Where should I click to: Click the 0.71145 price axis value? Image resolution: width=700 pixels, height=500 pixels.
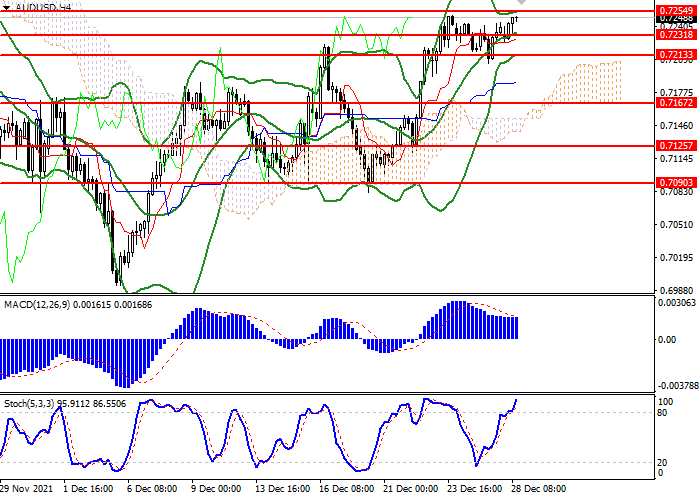pyautogui.click(x=676, y=159)
